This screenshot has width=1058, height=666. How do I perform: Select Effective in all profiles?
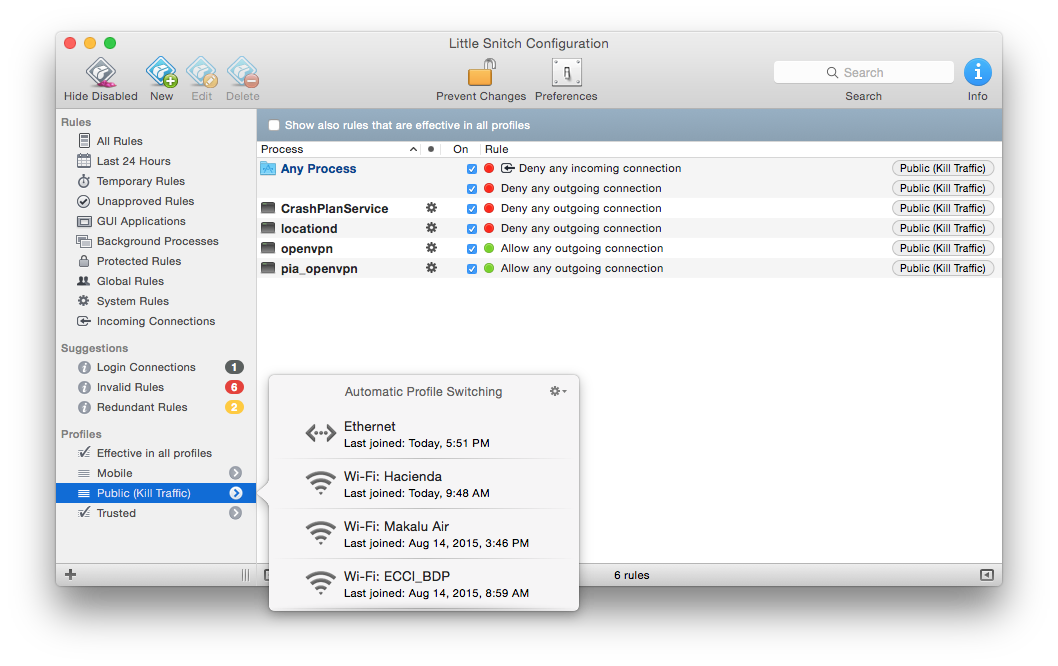(x=154, y=453)
